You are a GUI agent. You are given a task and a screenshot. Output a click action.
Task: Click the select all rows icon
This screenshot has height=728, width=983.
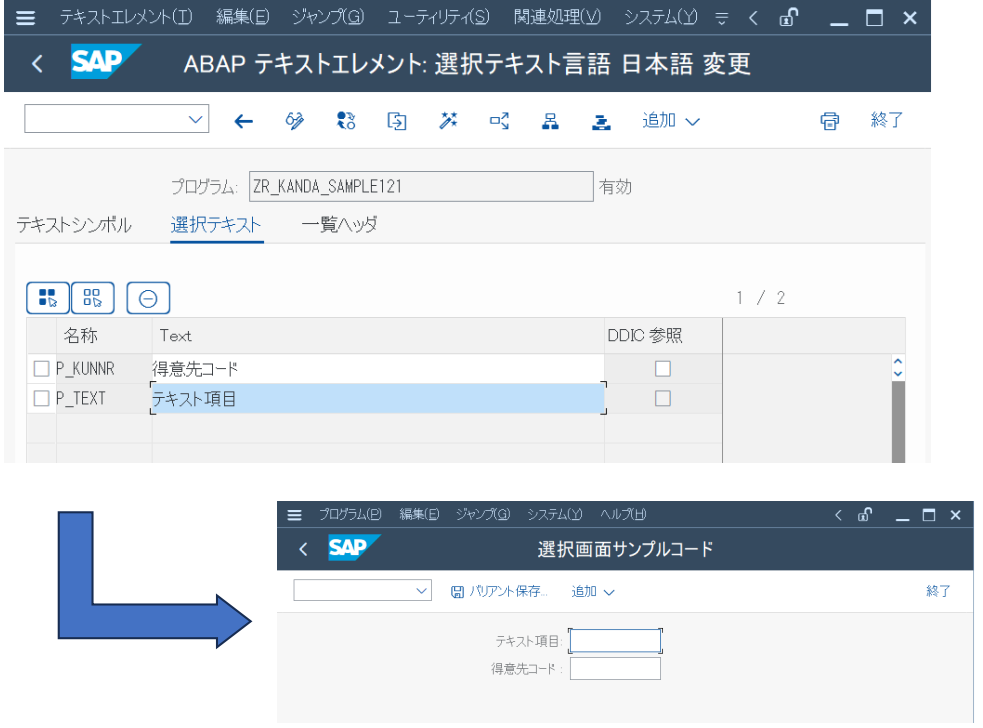(x=48, y=298)
